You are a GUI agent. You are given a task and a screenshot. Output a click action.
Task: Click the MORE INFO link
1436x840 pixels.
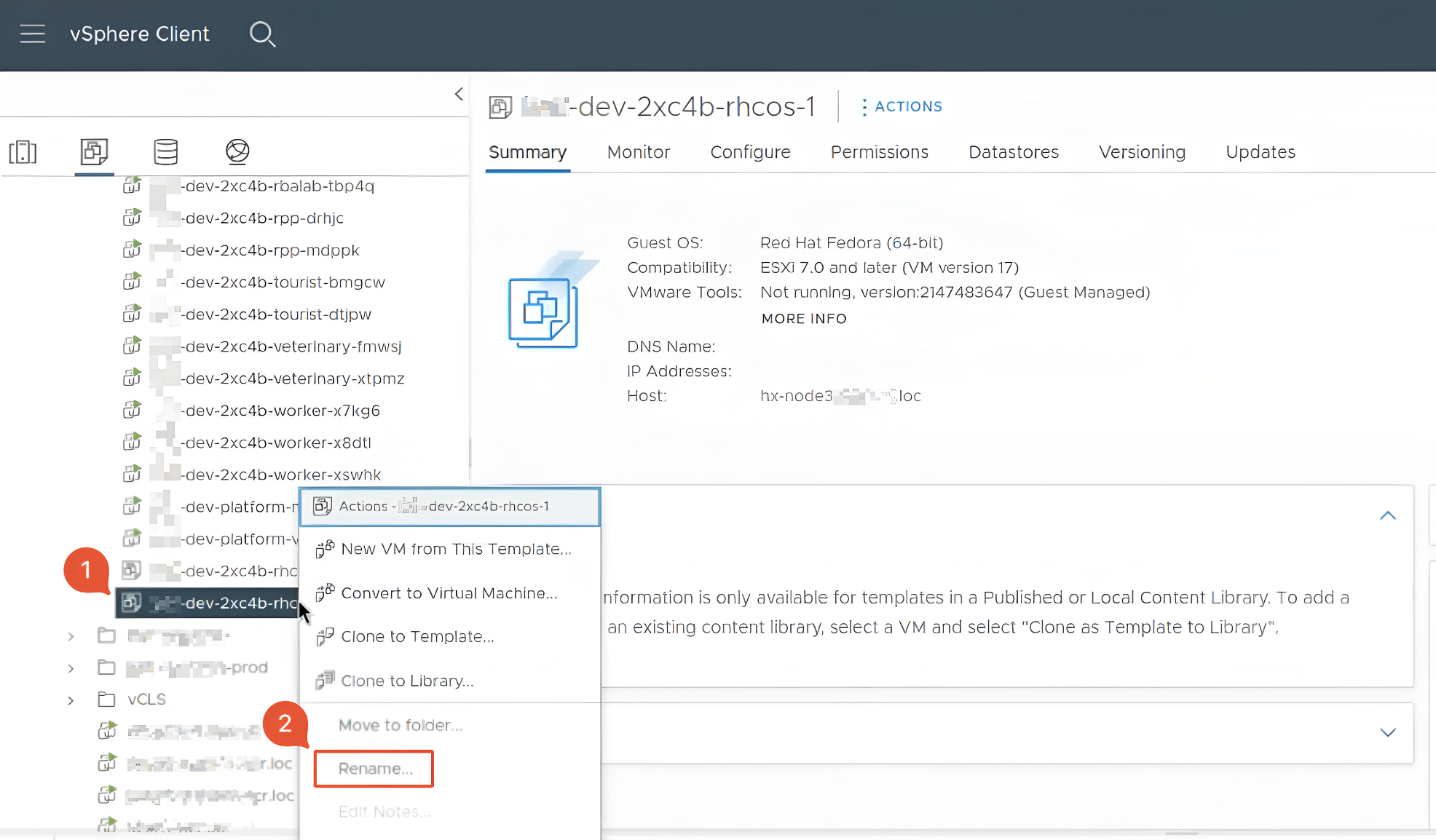pyautogui.click(x=804, y=319)
